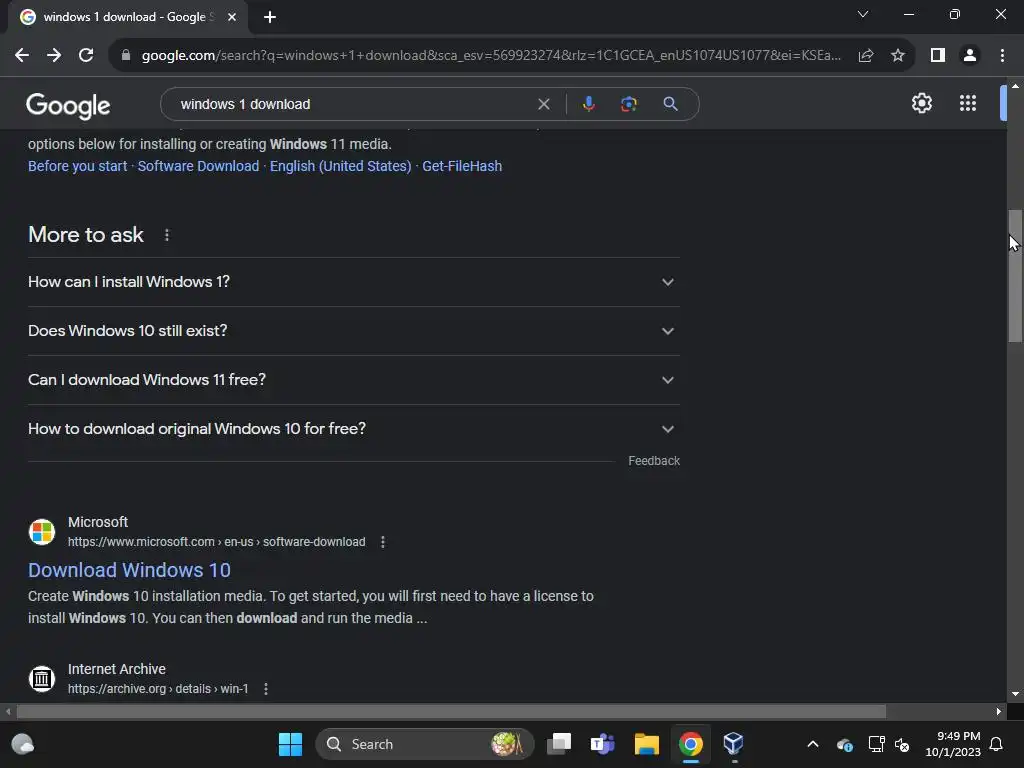Open Google apps grid
The width and height of the screenshot is (1024, 768).
(968, 103)
